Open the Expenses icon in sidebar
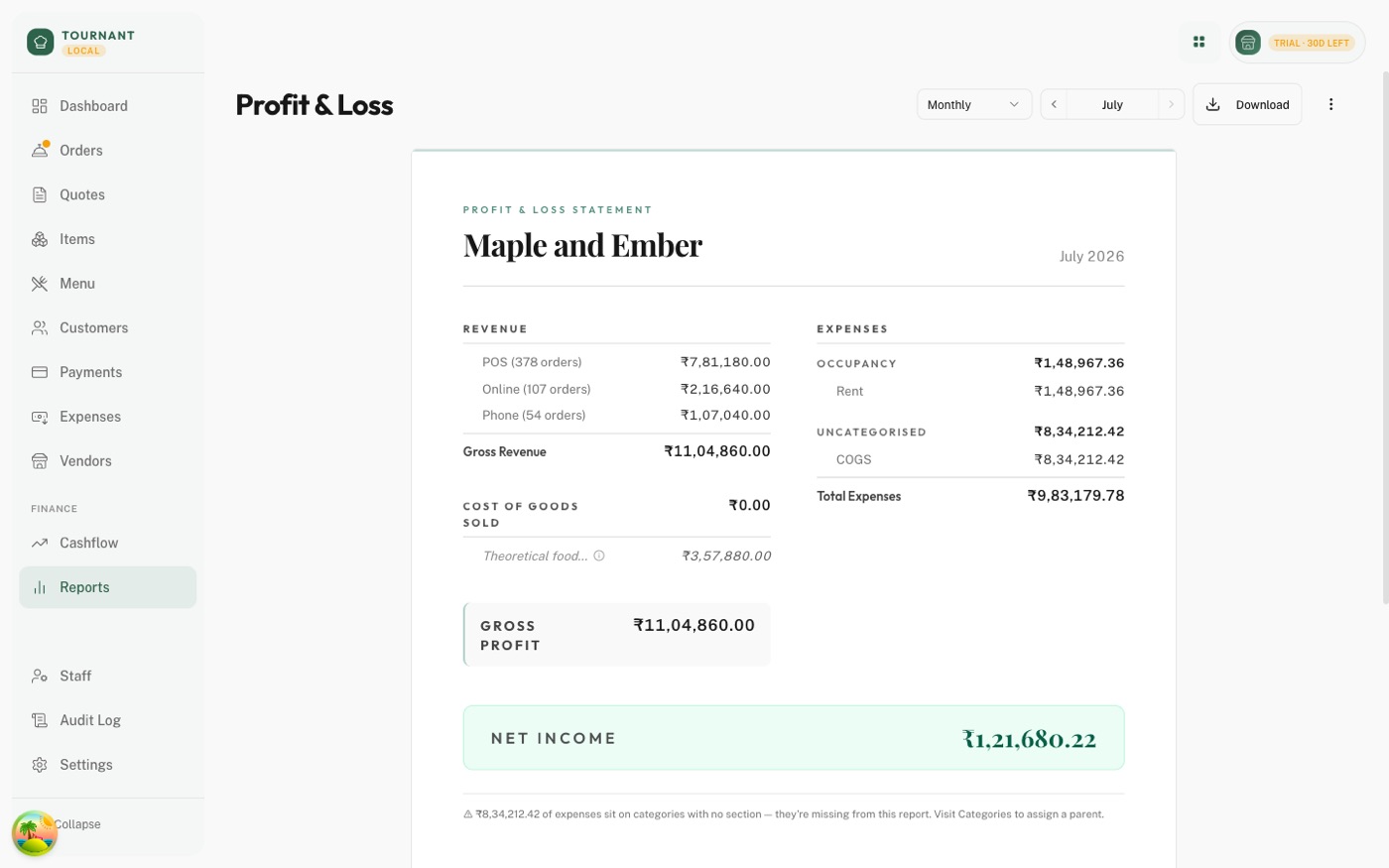Screen dimensions: 1389x868 click(x=40, y=417)
